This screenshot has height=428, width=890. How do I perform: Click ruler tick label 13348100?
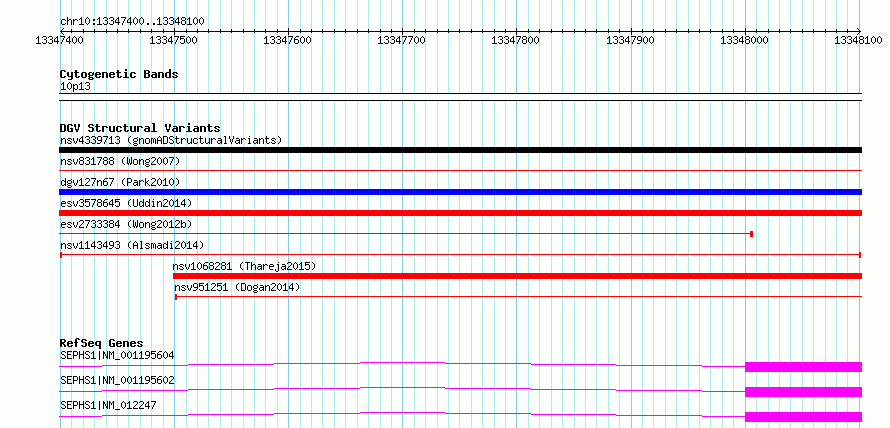coord(859,40)
